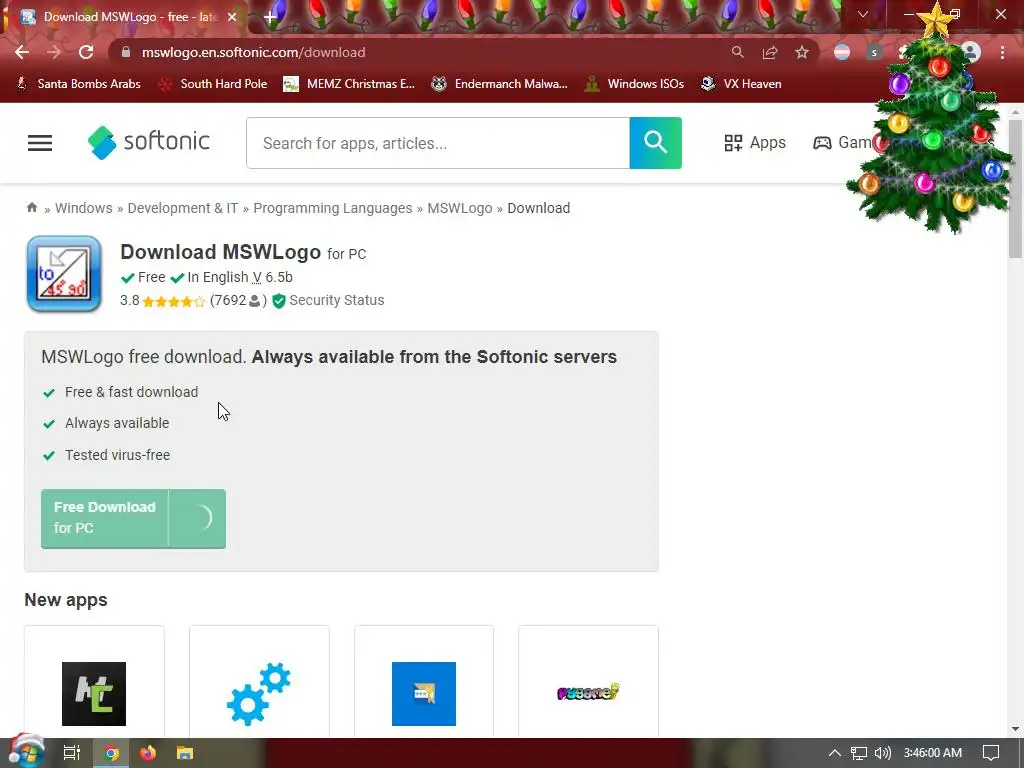Screen dimensions: 1024x768
Task: Click the version text 6.5b
Action: [279, 277]
